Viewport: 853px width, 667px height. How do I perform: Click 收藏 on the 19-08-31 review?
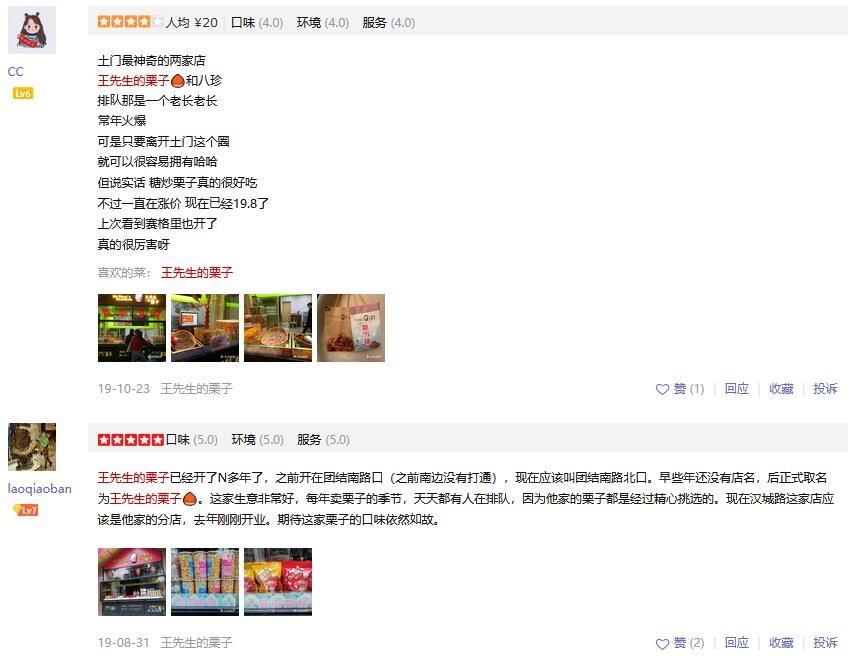click(781, 643)
